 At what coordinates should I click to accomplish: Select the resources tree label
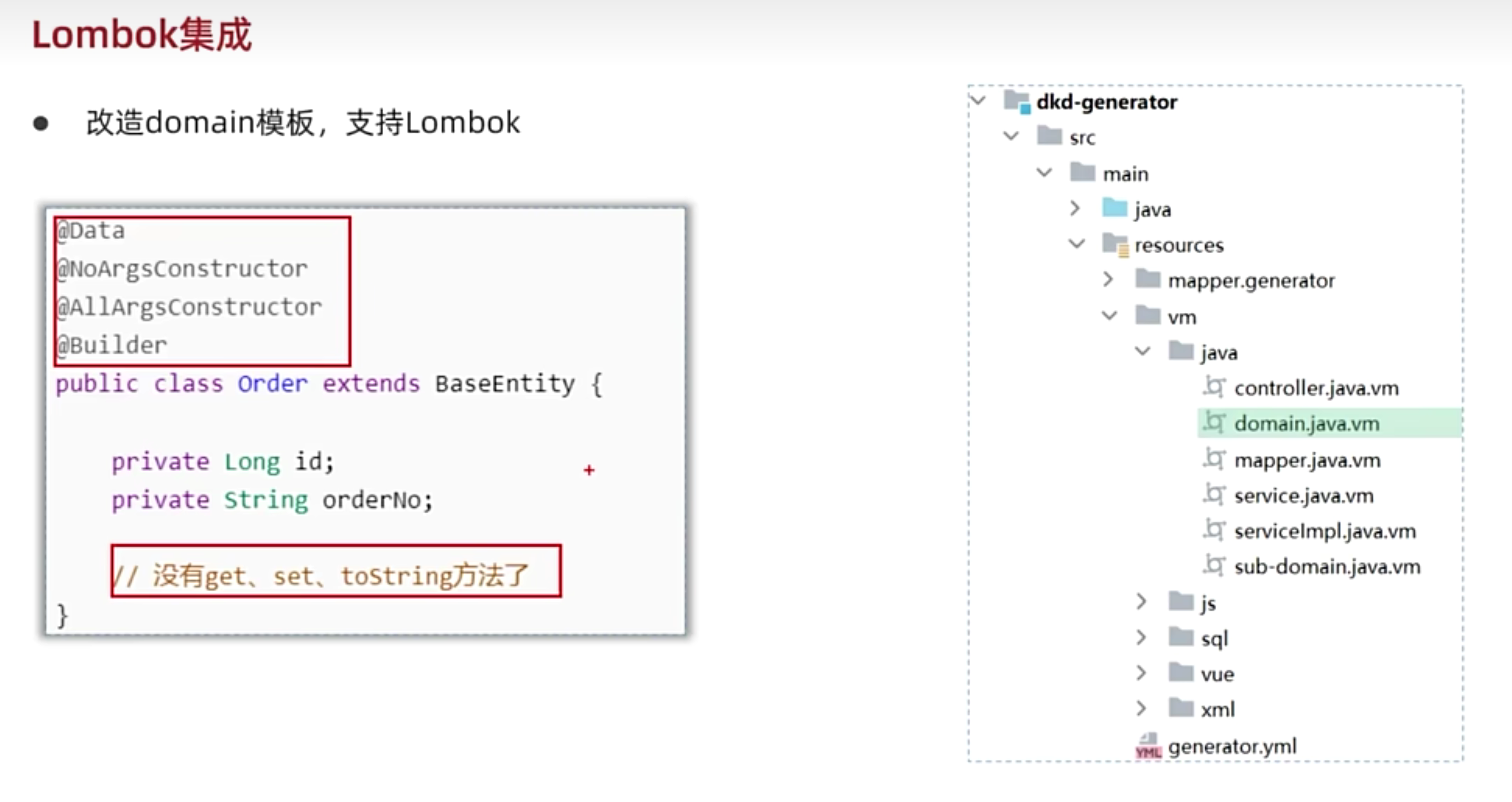[1179, 245]
